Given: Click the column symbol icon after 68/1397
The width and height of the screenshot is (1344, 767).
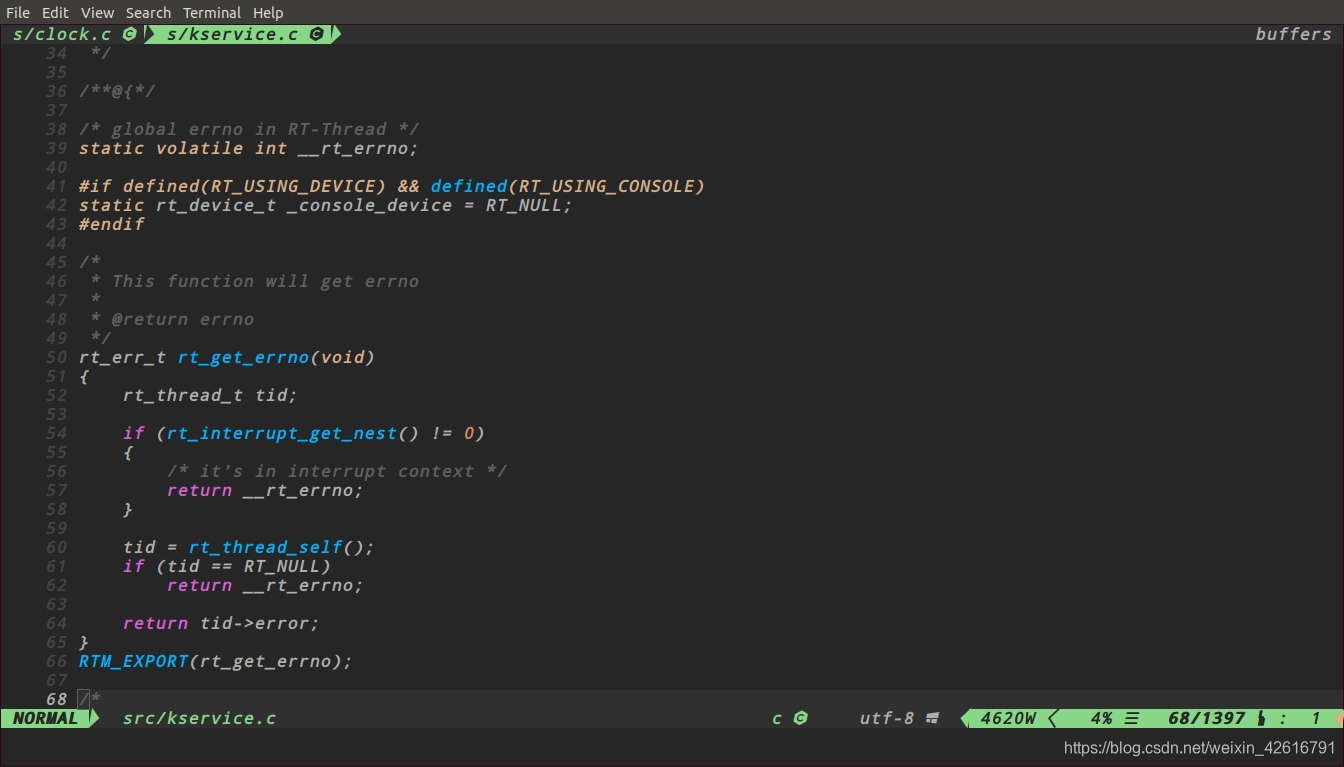Looking at the screenshot, I should [x=1261, y=718].
